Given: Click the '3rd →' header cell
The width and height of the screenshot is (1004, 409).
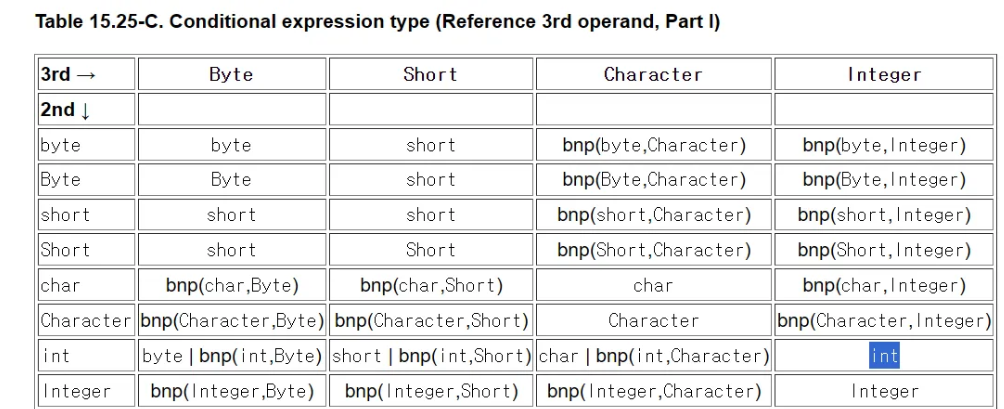Looking at the screenshot, I should coord(86,74).
